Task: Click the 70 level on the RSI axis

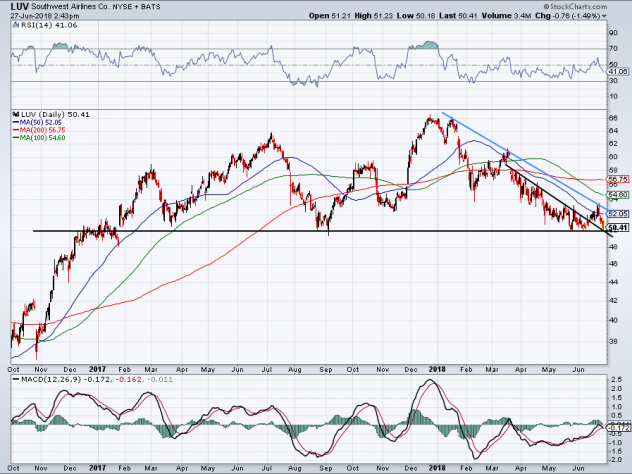Action: click(613, 49)
